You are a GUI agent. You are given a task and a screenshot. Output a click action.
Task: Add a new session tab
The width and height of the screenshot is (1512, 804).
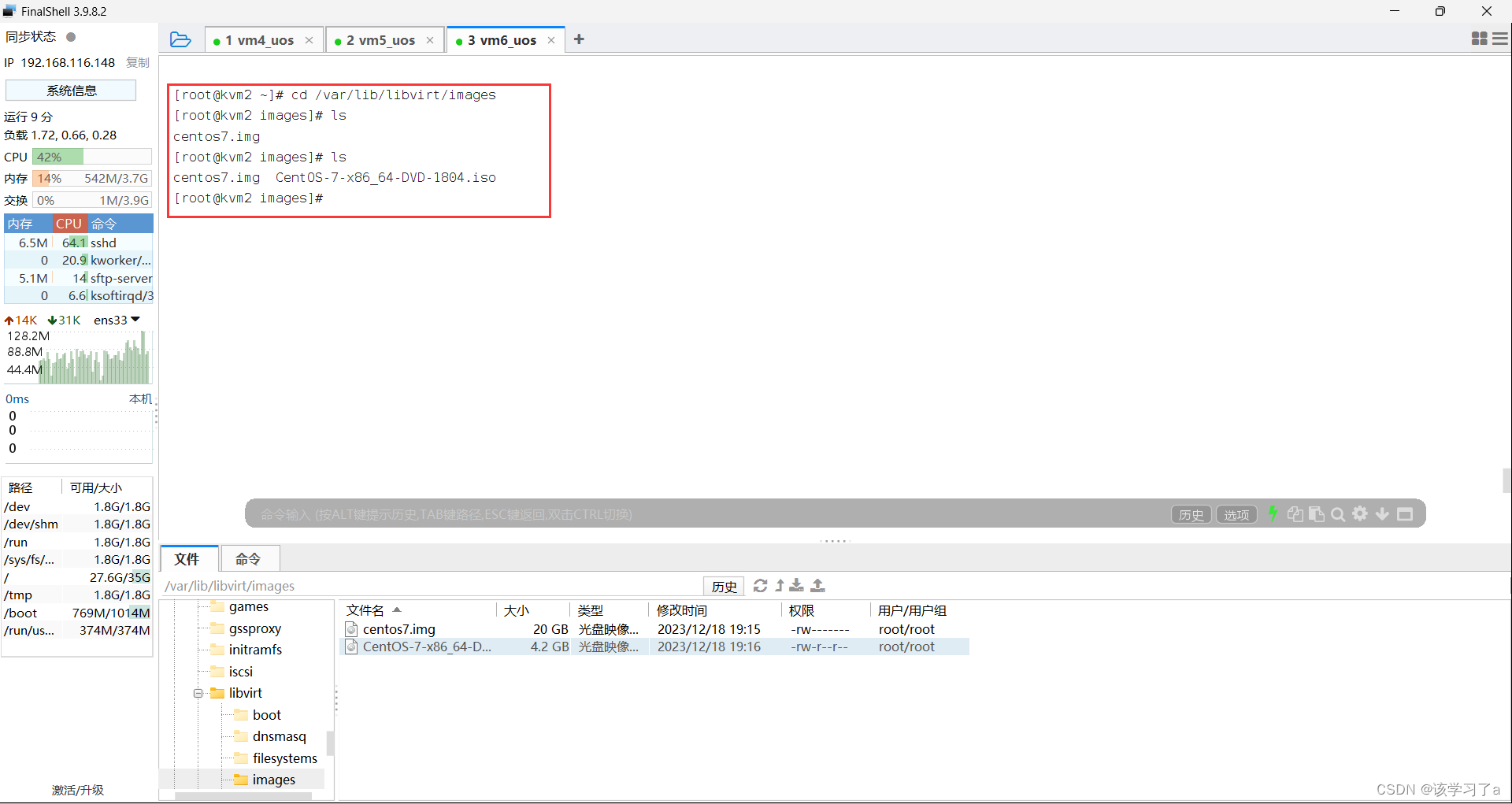[579, 39]
